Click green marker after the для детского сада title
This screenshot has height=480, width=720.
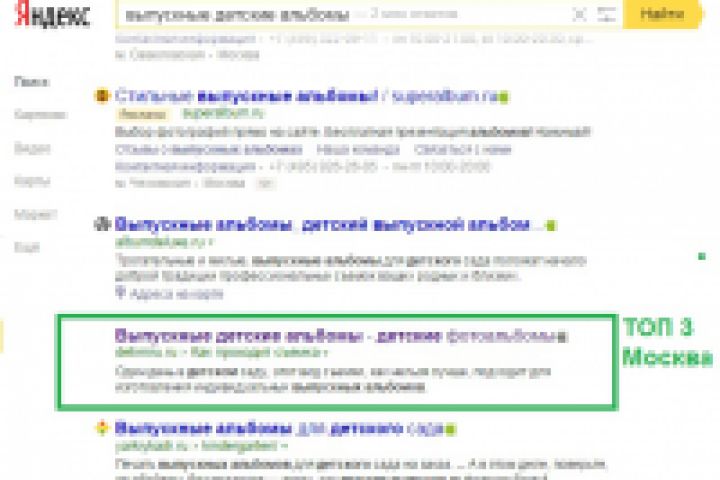pyautogui.click(x=450, y=430)
